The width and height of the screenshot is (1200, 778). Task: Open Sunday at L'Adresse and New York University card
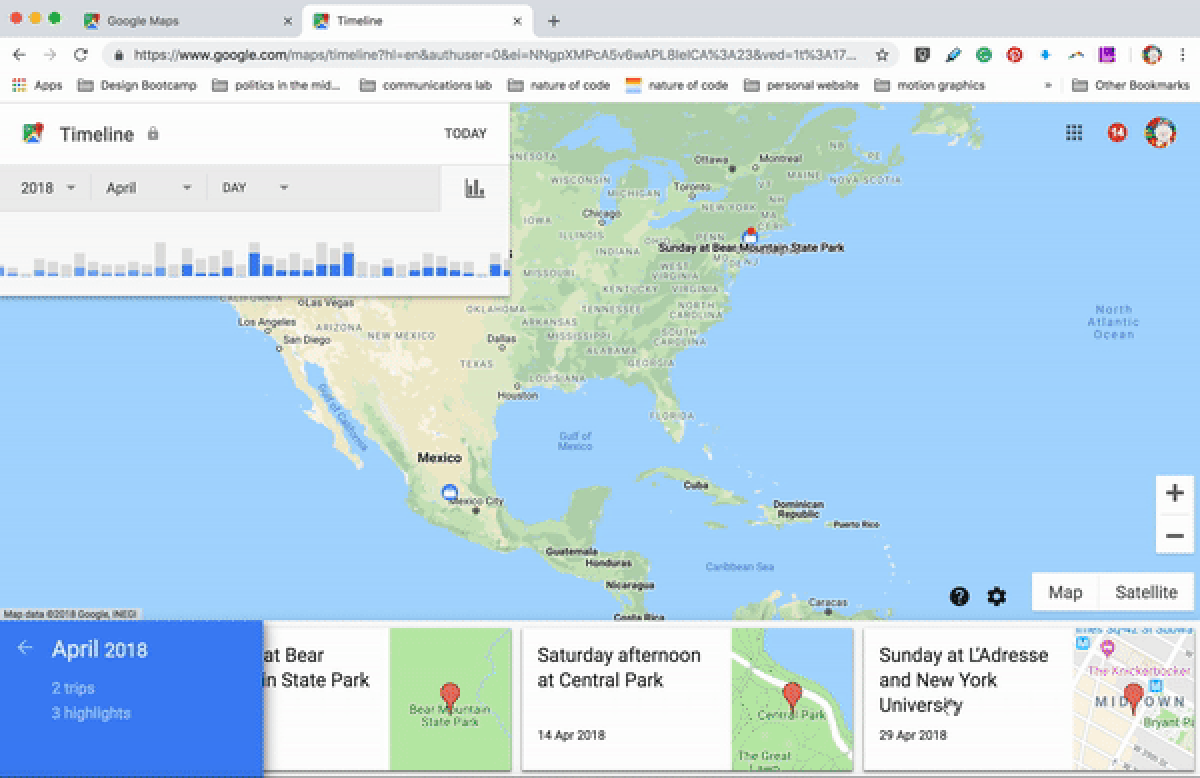(1029, 699)
